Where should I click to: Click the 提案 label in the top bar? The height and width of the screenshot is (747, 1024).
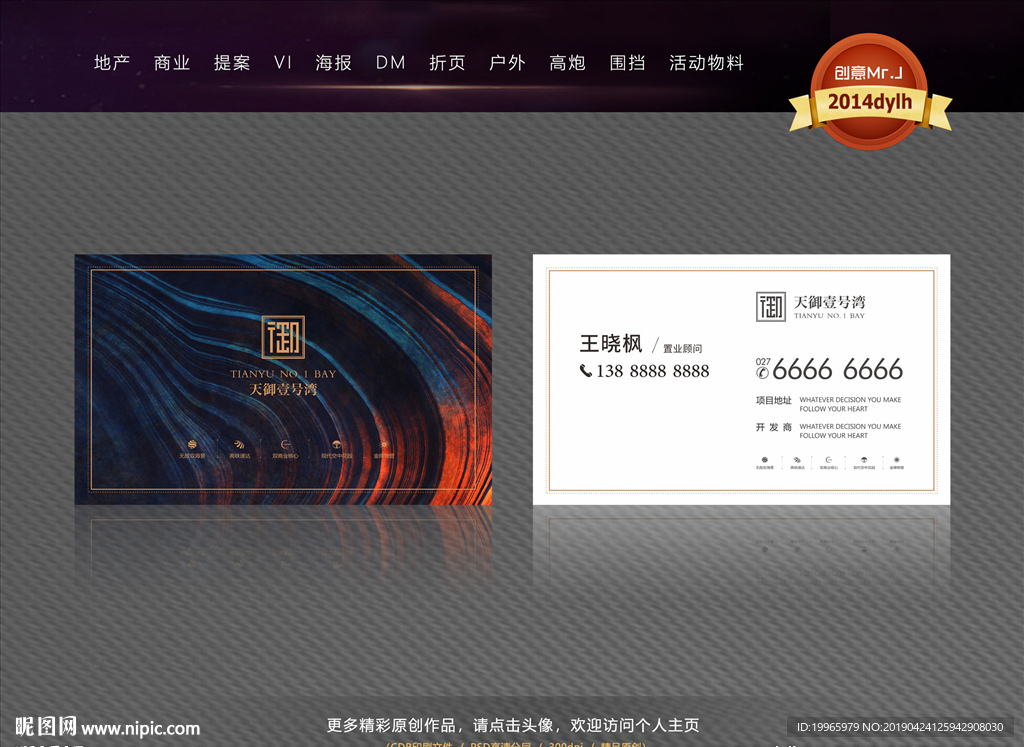coord(232,63)
